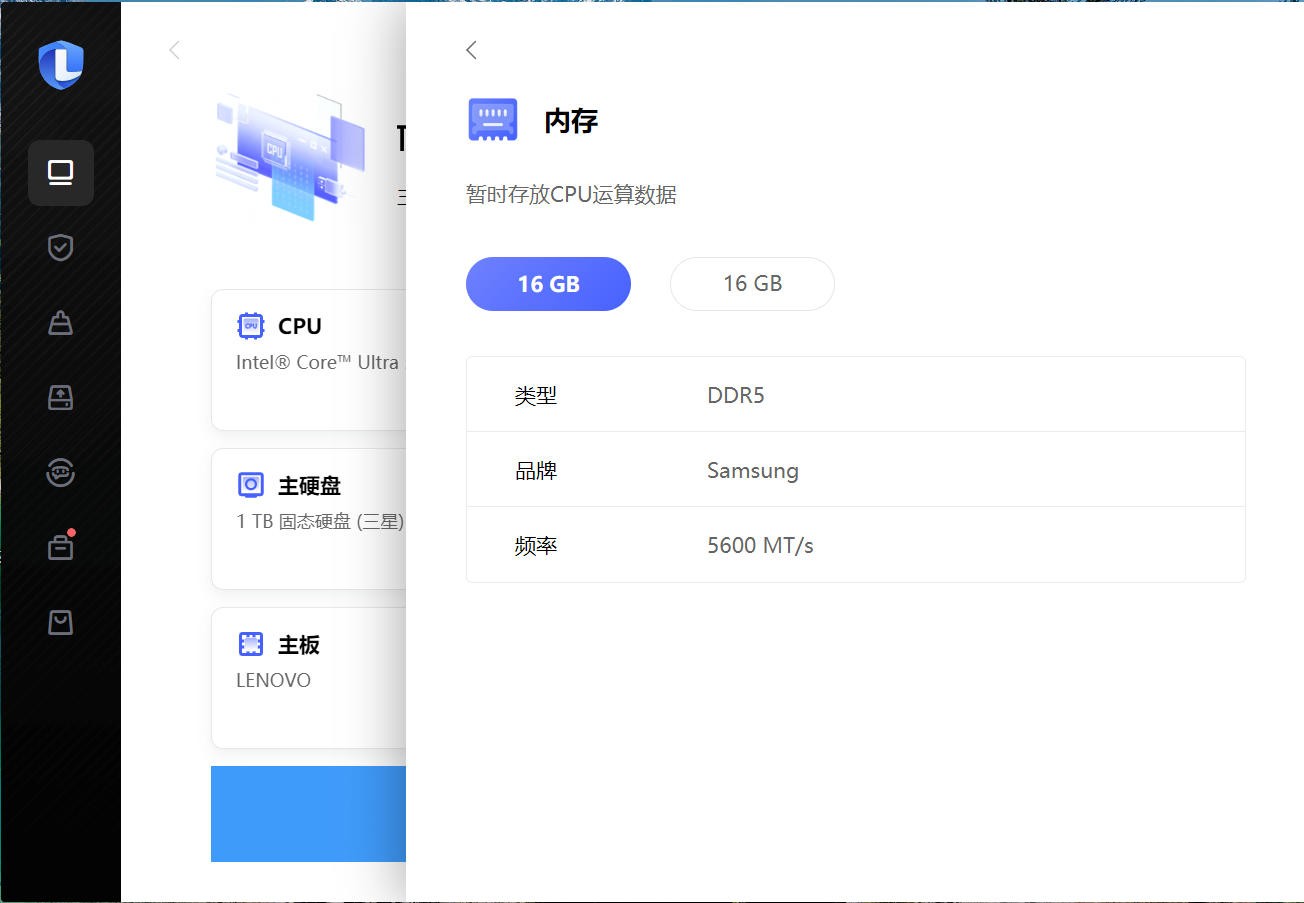Viewport: 1304px width, 903px height.
Task: Click the grey back arrow on hardware page
Action: click(175, 50)
